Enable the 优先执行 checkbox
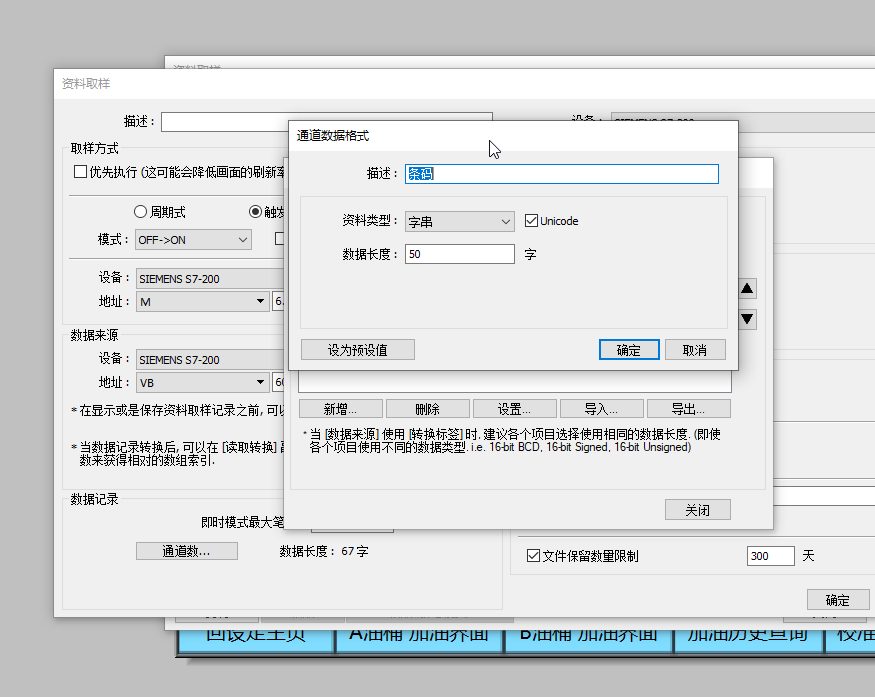This screenshot has width=875, height=697. 81,172
